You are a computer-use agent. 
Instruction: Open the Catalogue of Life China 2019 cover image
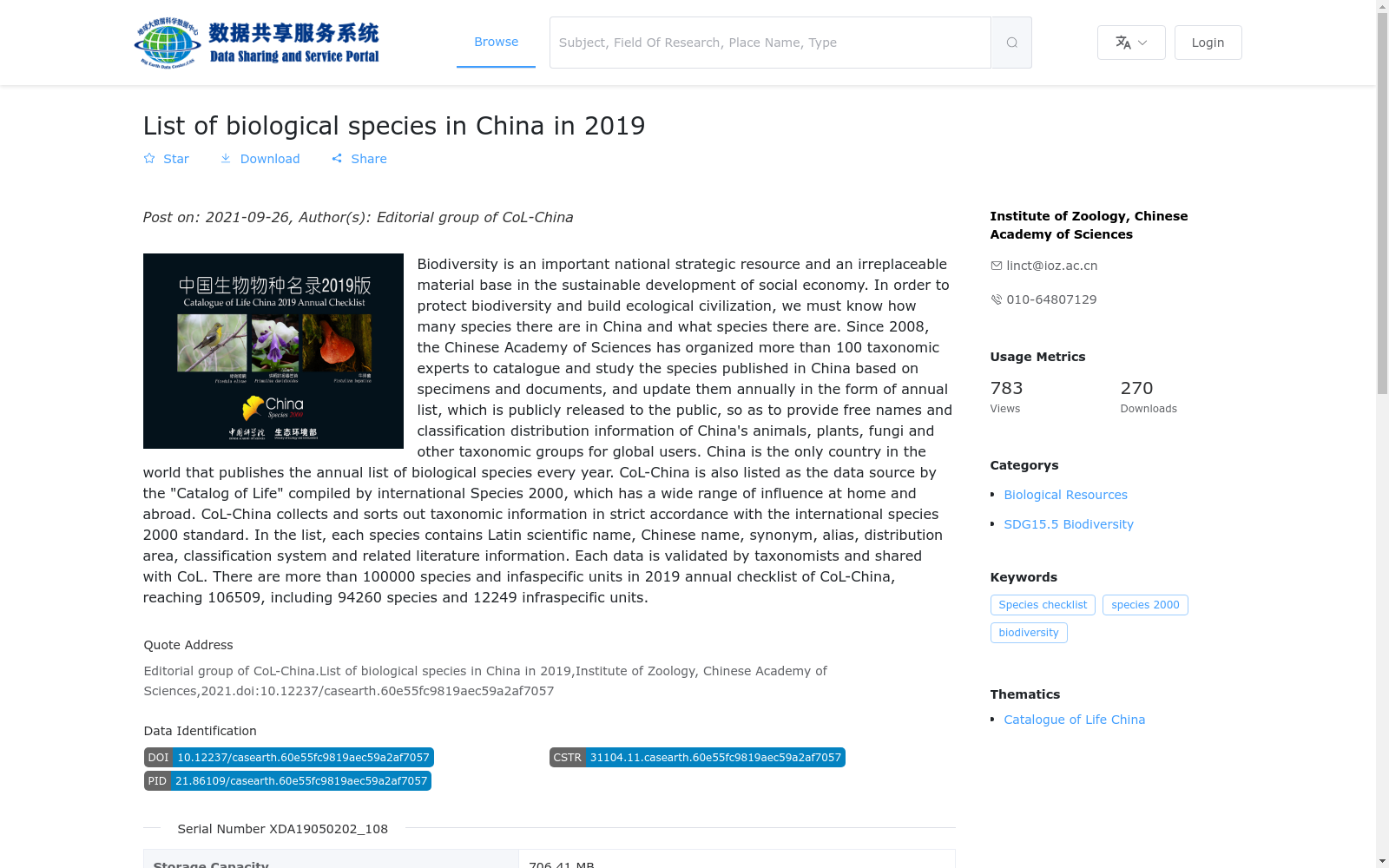click(x=273, y=351)
